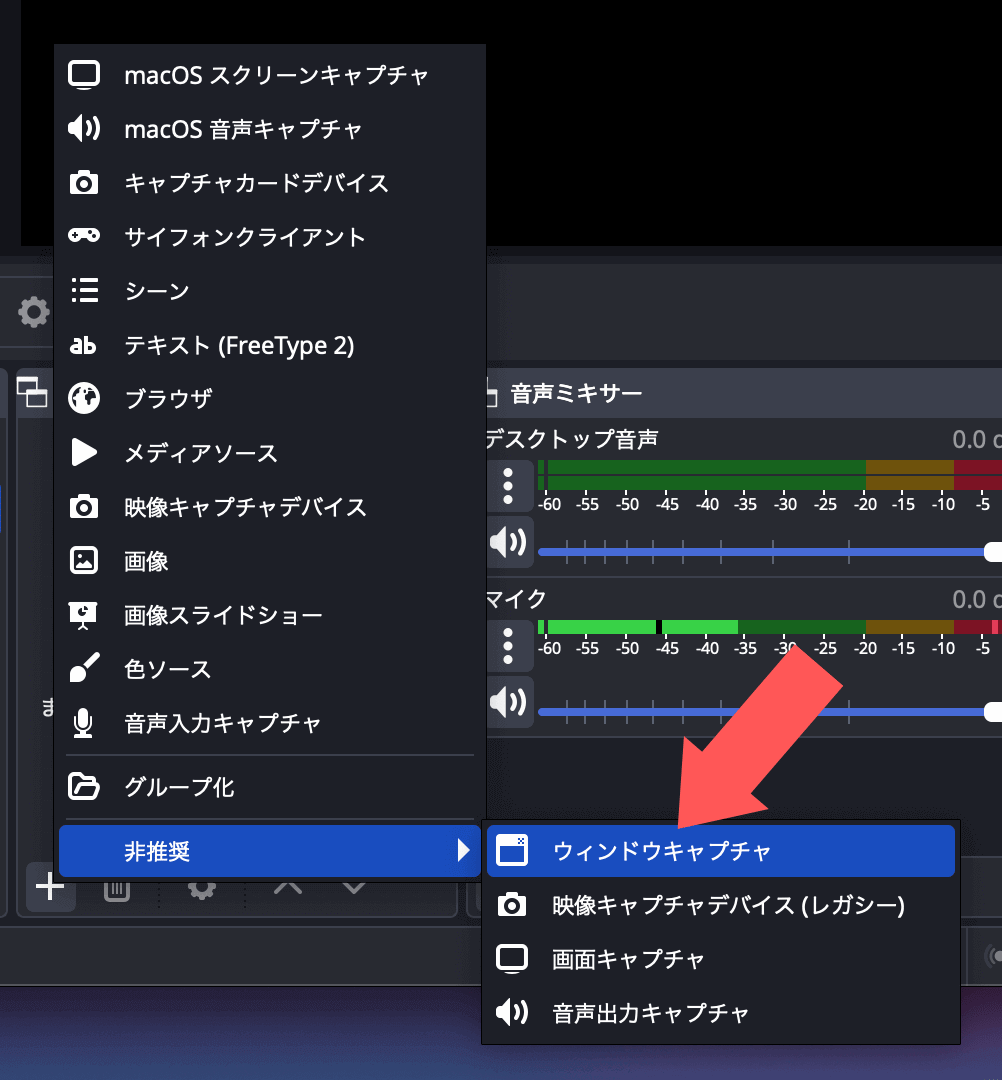Click the デスクトップ音声 level meter

769,475
